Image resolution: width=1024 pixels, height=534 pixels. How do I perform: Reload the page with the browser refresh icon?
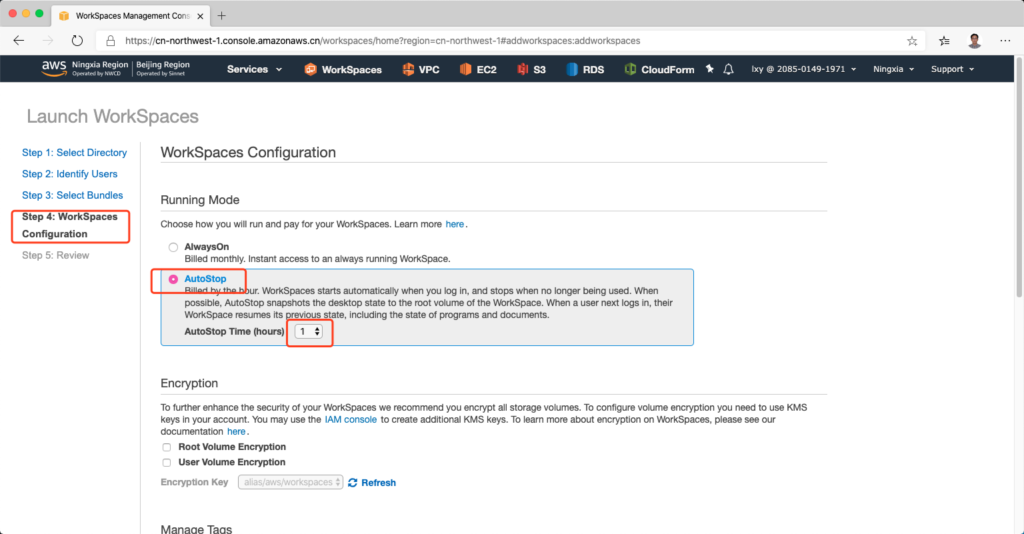[77, 41]
